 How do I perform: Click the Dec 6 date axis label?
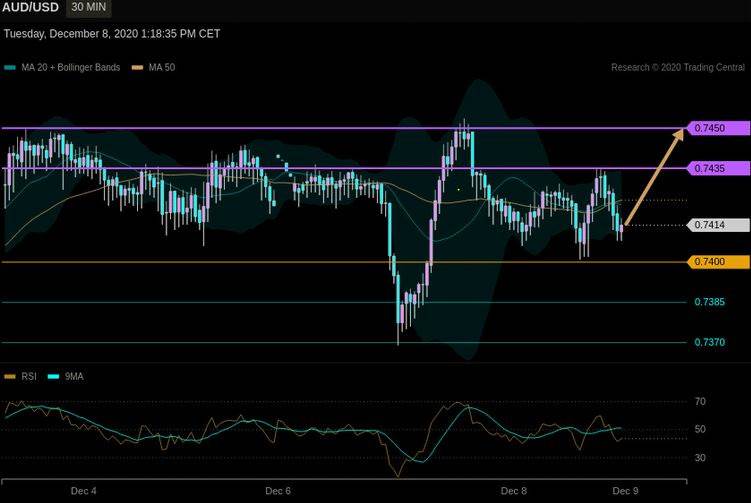coord(278,491)
